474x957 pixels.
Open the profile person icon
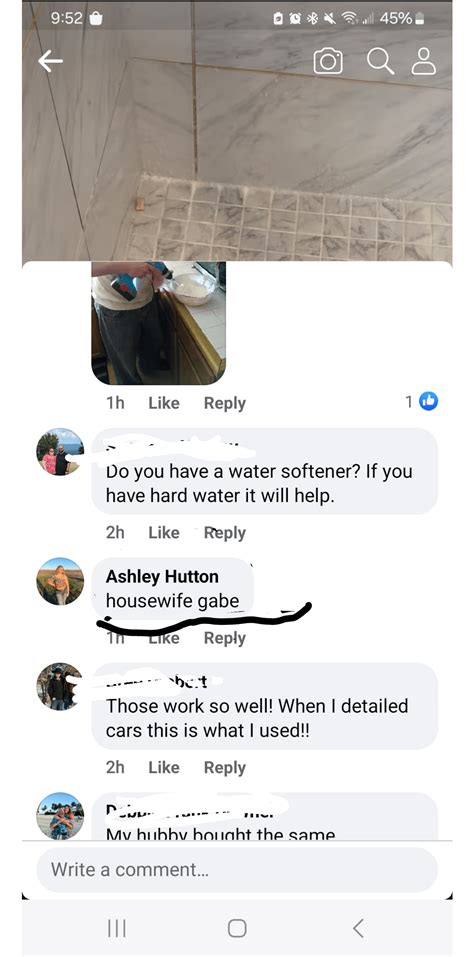pos(424,61)
